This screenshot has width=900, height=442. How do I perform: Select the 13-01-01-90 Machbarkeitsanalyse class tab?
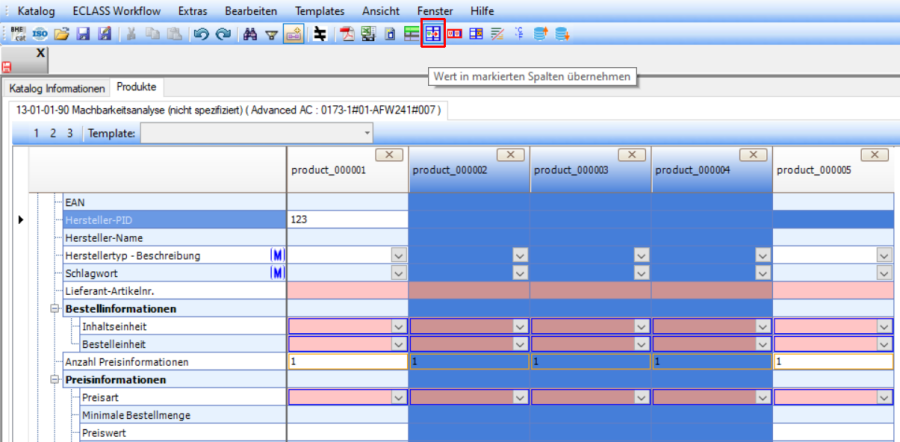[x=228, y=110]
